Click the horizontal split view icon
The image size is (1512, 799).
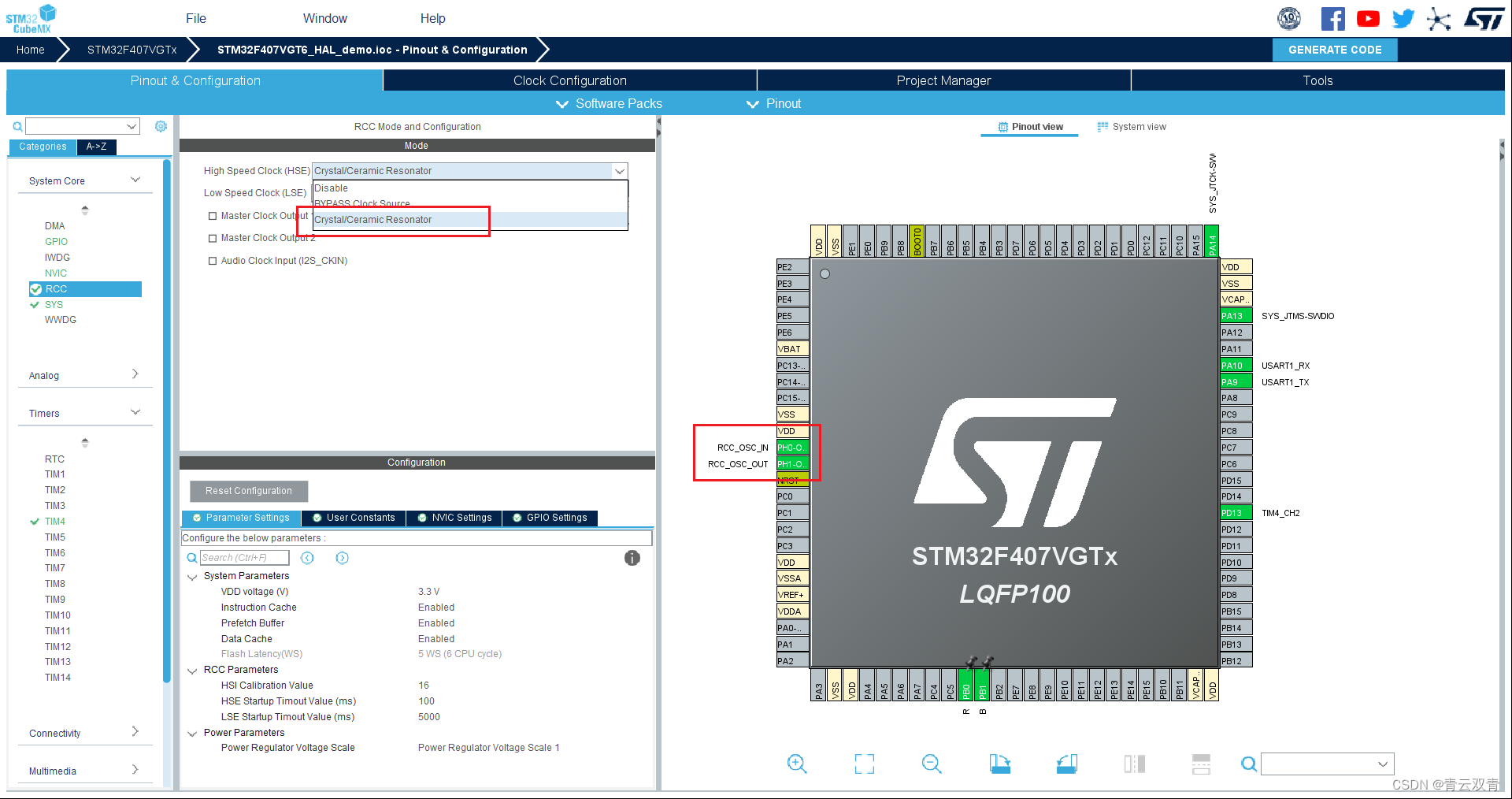(x=1202, y=764)
